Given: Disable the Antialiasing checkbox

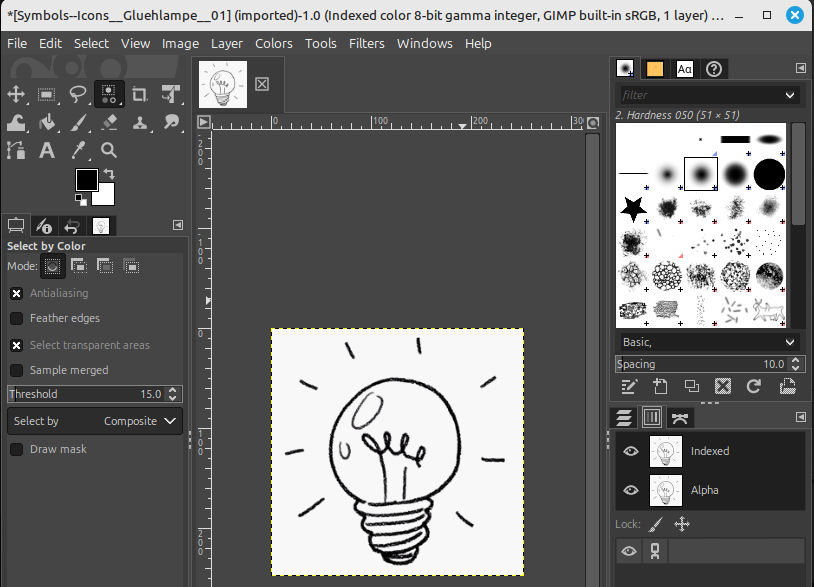Looking at the screenshot, I should (x=17, y=293).
